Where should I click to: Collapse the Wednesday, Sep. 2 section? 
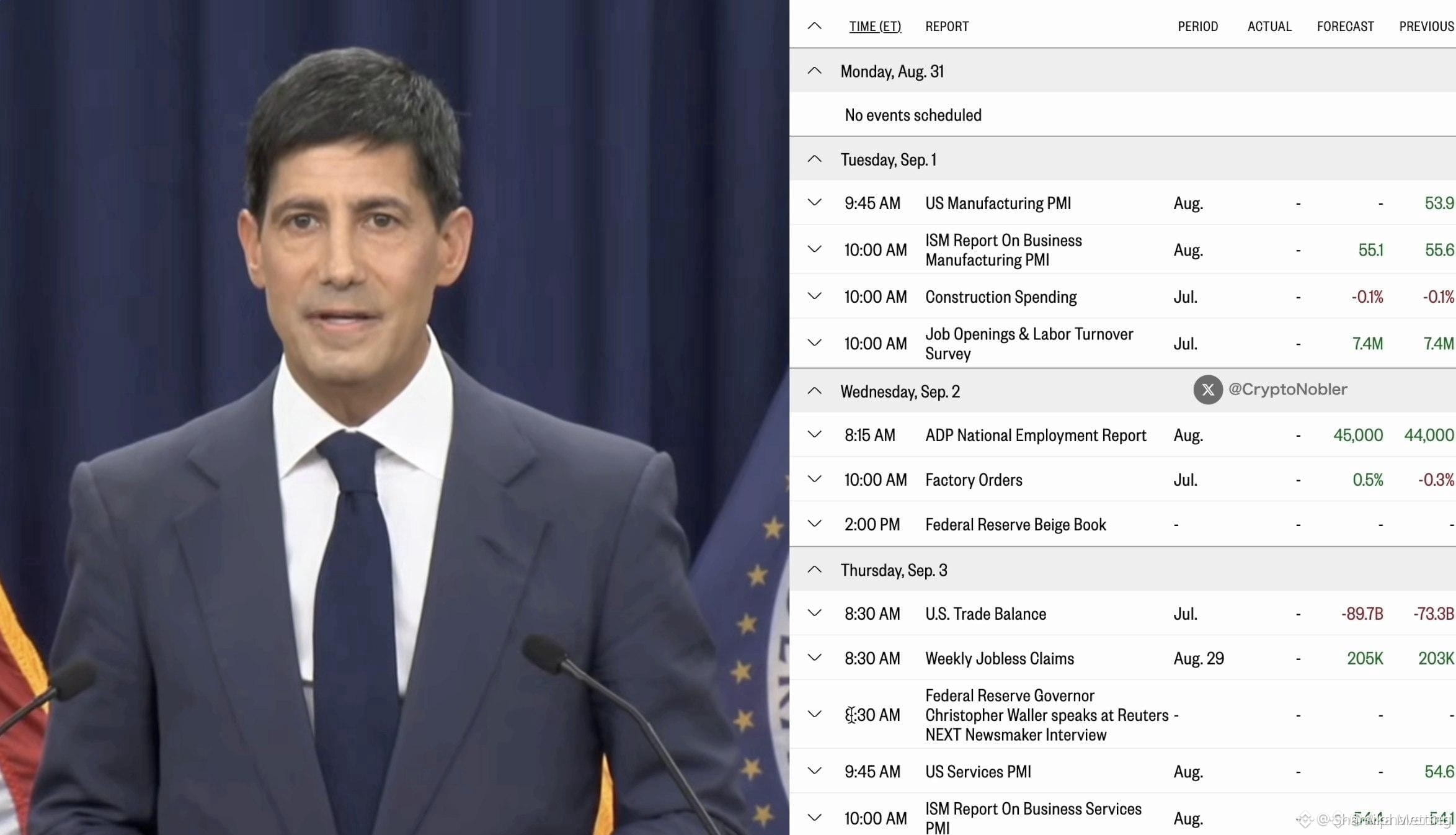coord(814,391)
